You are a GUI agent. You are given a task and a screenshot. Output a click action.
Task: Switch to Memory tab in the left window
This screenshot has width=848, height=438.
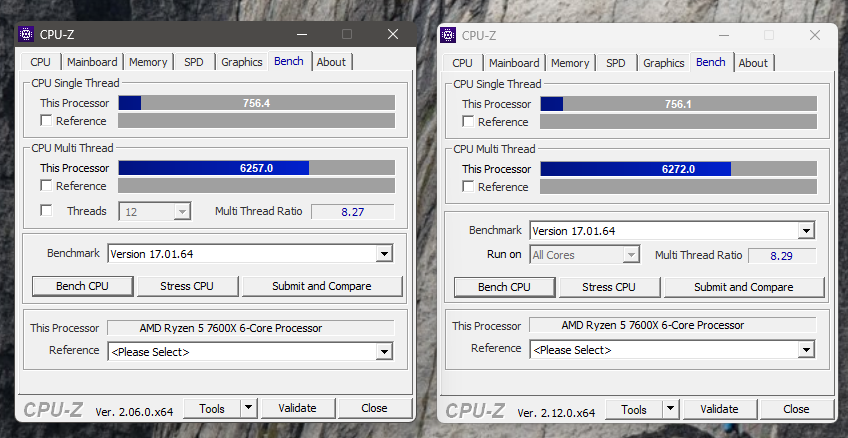coord(148,62)
